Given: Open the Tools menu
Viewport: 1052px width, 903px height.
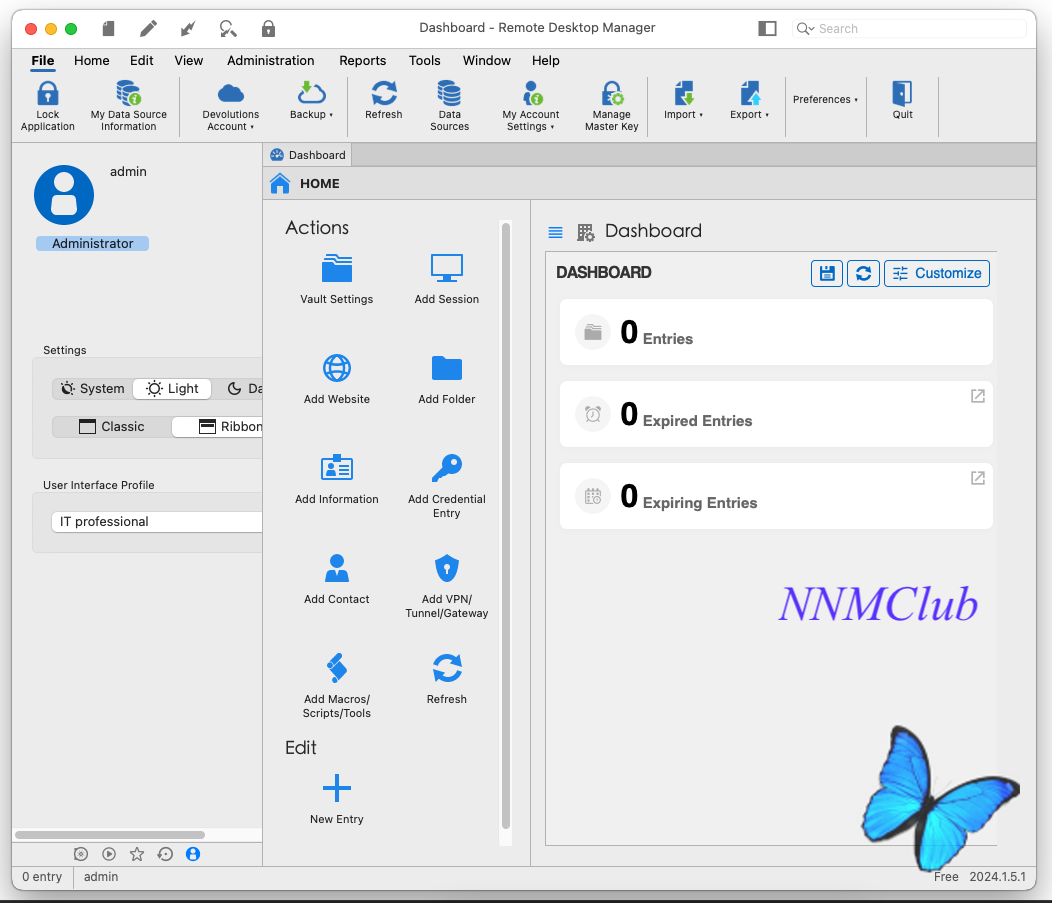Looking at the screenshot, I should (x=425, y=60).
